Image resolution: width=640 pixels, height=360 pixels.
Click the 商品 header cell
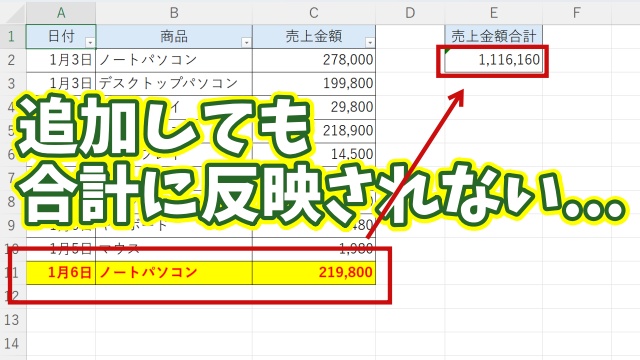pyautogui.click(x=174, y=37)
